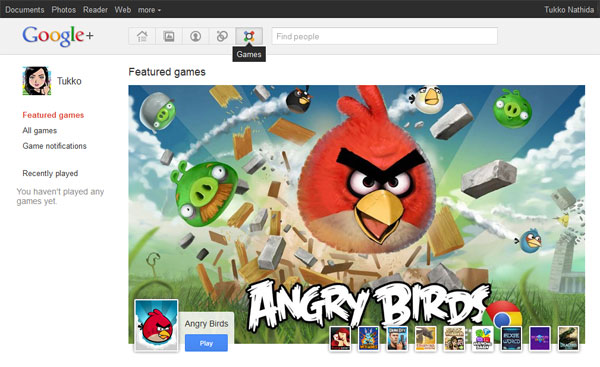The image size is (600, 367).
Task: Open Web in the top bar
Action: [x=123, y=10]
